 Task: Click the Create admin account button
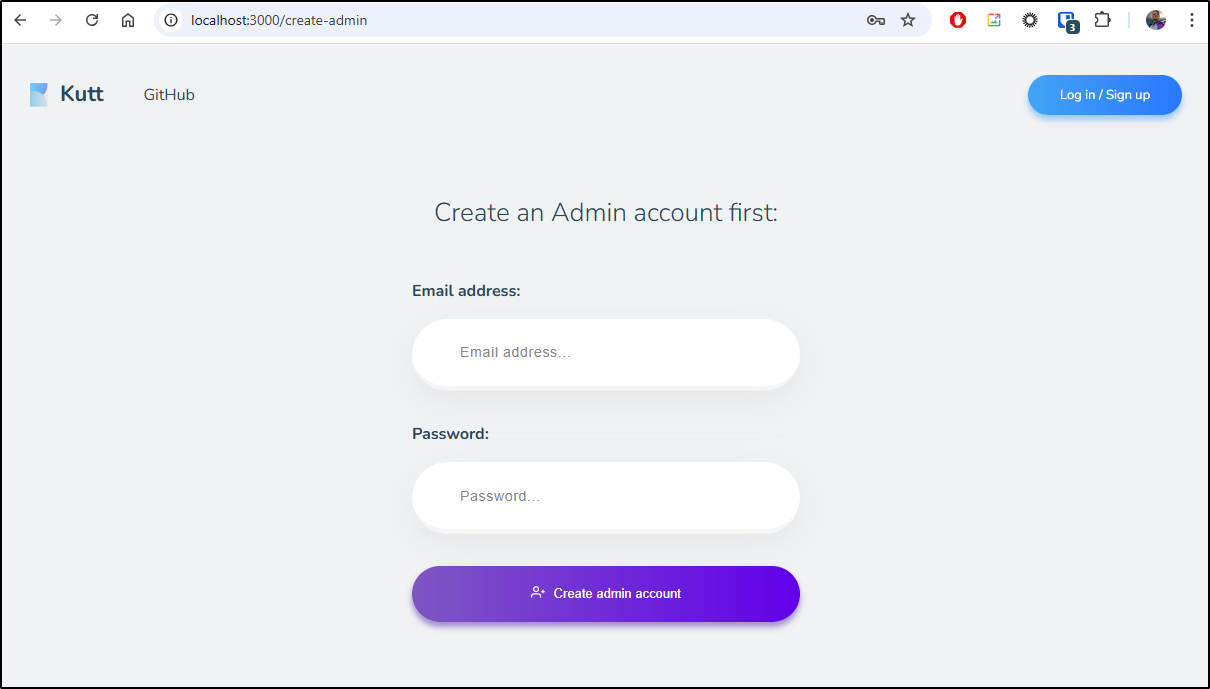[x=606, y=594]
